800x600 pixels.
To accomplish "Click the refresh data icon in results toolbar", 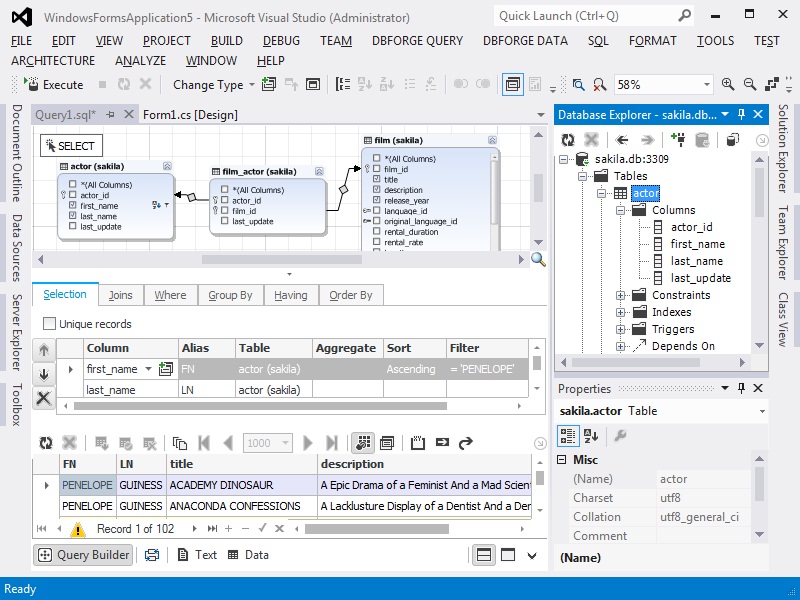I will (46, 443).
